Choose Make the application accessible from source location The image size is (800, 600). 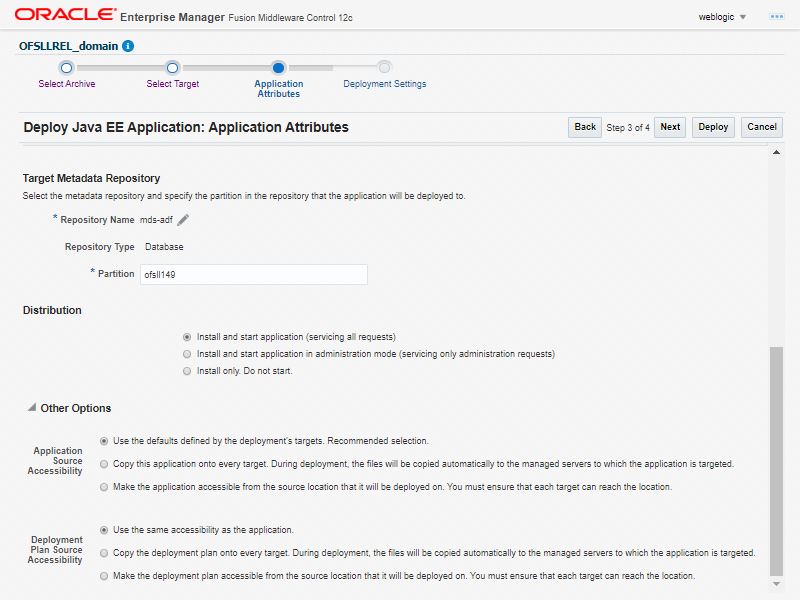[x=104, y=487]
